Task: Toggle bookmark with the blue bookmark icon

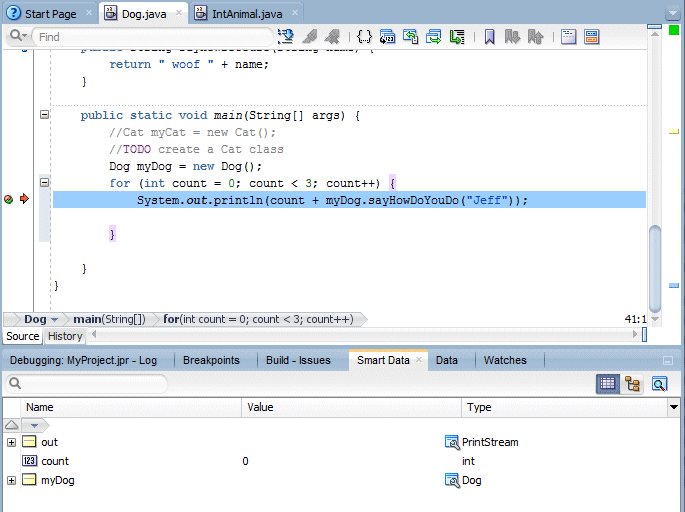Action: click(490, 37)
